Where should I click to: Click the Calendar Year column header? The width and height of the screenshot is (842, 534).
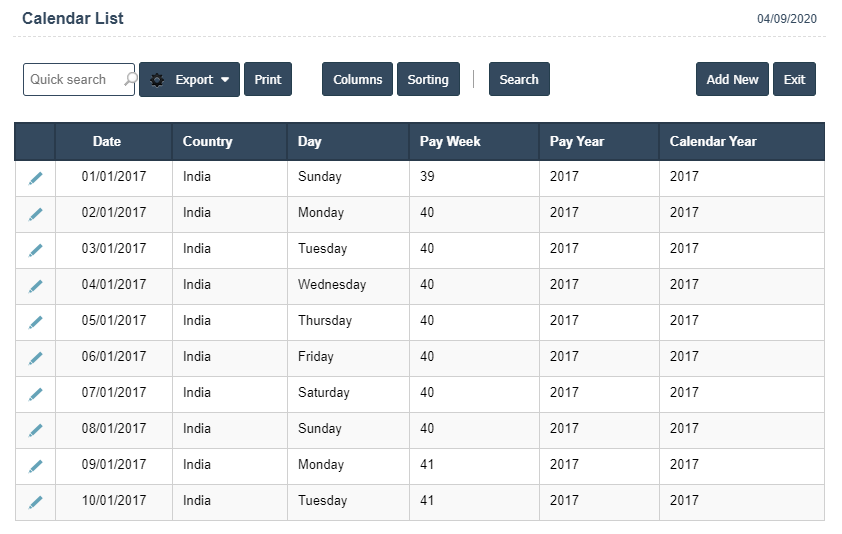[x=713, y=142]
